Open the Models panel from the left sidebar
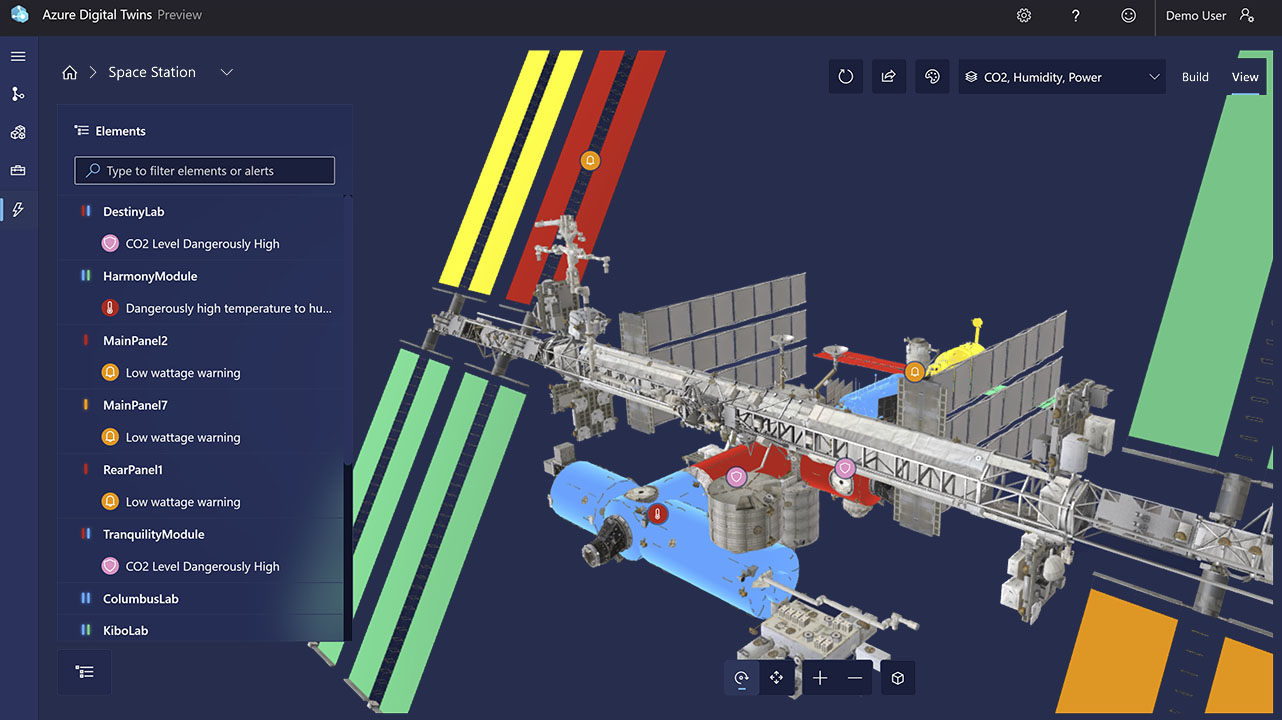The height and width of the screenshot is (720, 1282). (x=18, y=132)
